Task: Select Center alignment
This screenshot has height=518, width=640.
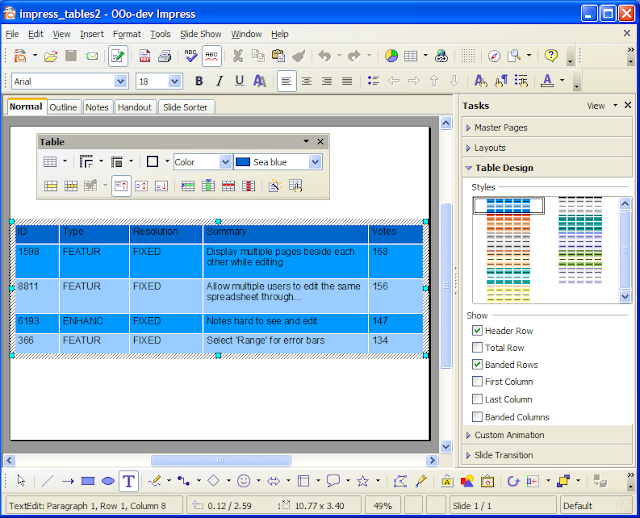Action: click(307, 81)
